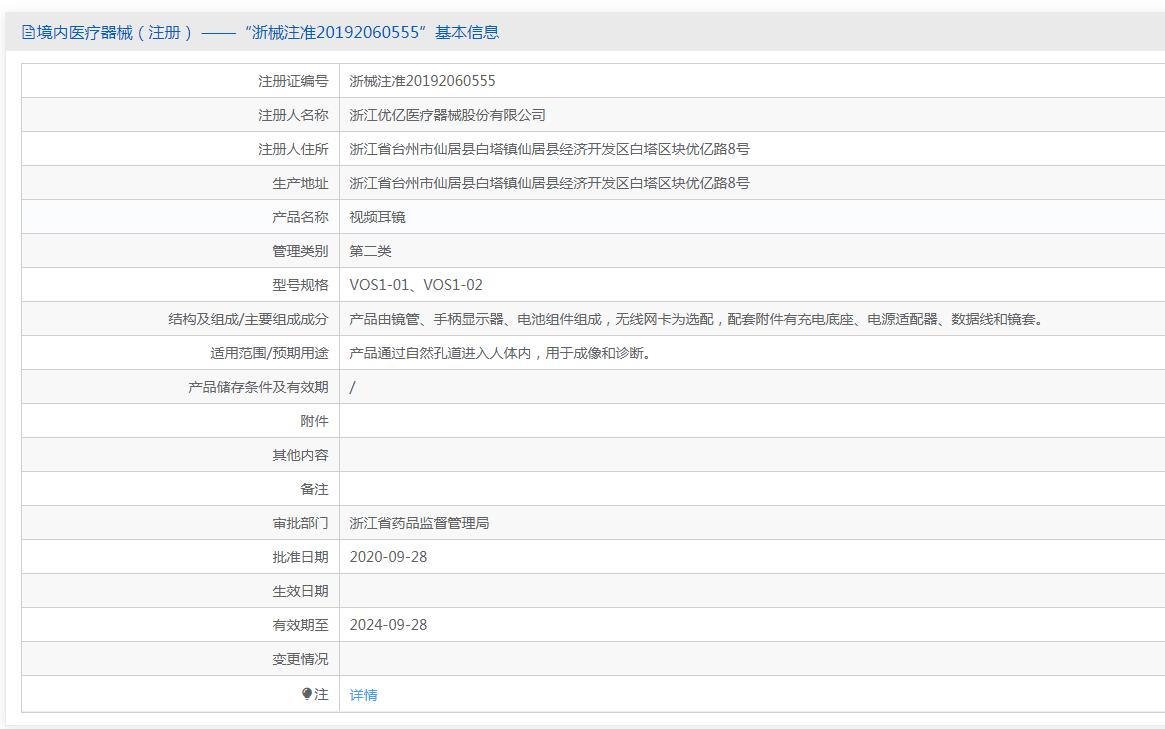Click the document icon beside 境内医疗器械 title
The image size is (1165, 729).
[28, 32]
